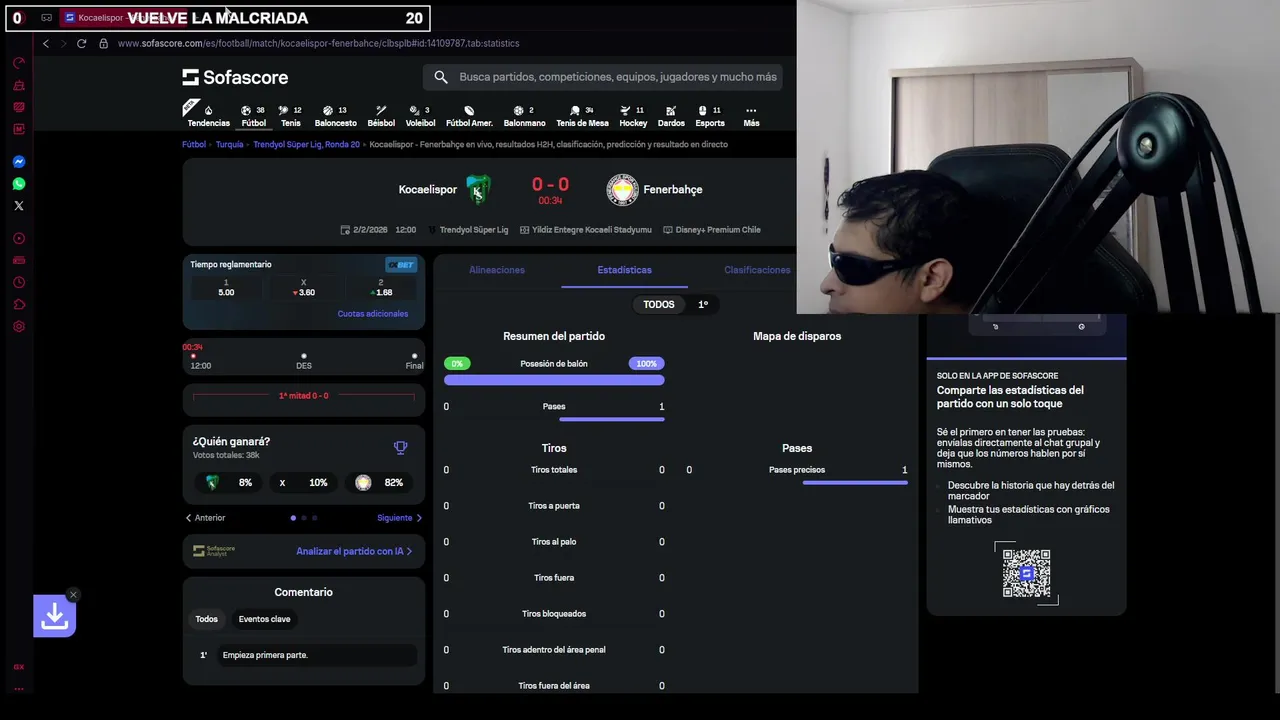Click Yildiz Entegre Kocaeli Stadyumu venue
This screenshot has width=1280, height=720.
pos(587,230)
